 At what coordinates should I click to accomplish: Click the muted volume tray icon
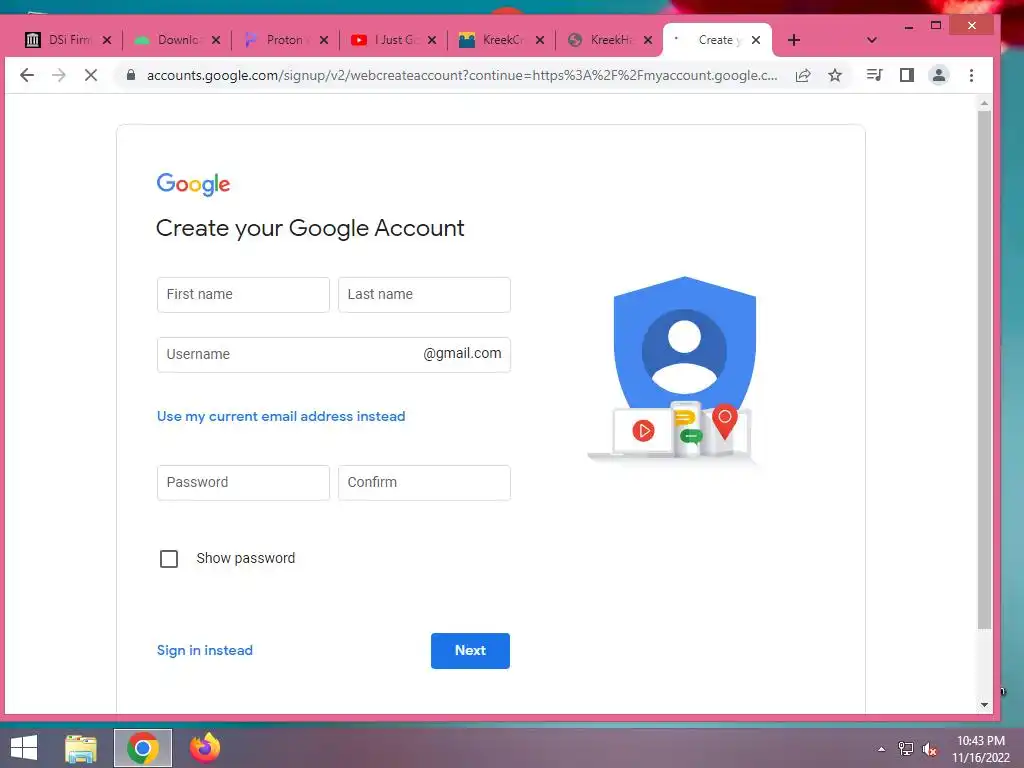[930, 749]
